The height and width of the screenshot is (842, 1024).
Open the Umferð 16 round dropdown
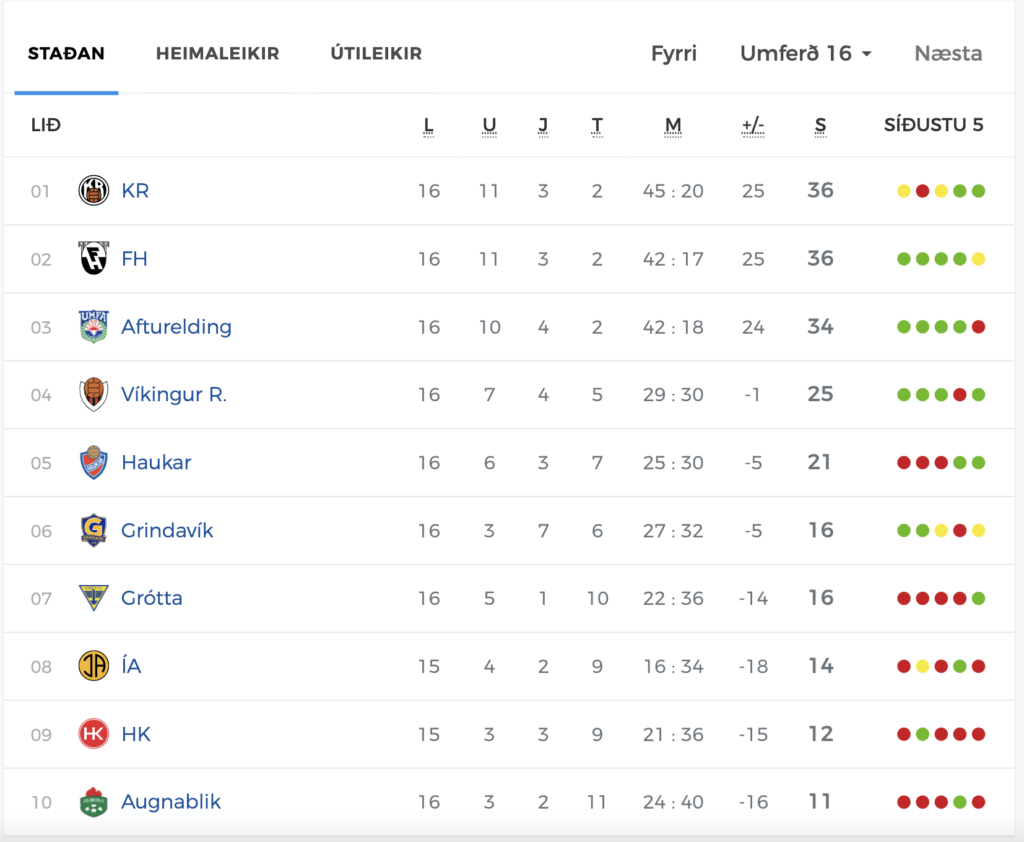click(x=805, y=53)
